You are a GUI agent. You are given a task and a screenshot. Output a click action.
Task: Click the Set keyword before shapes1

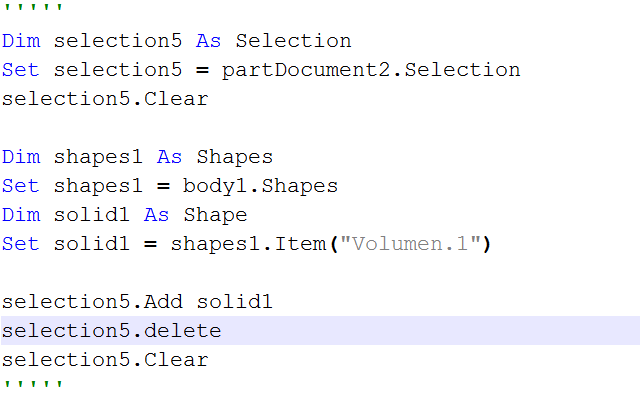click(20, 186)
